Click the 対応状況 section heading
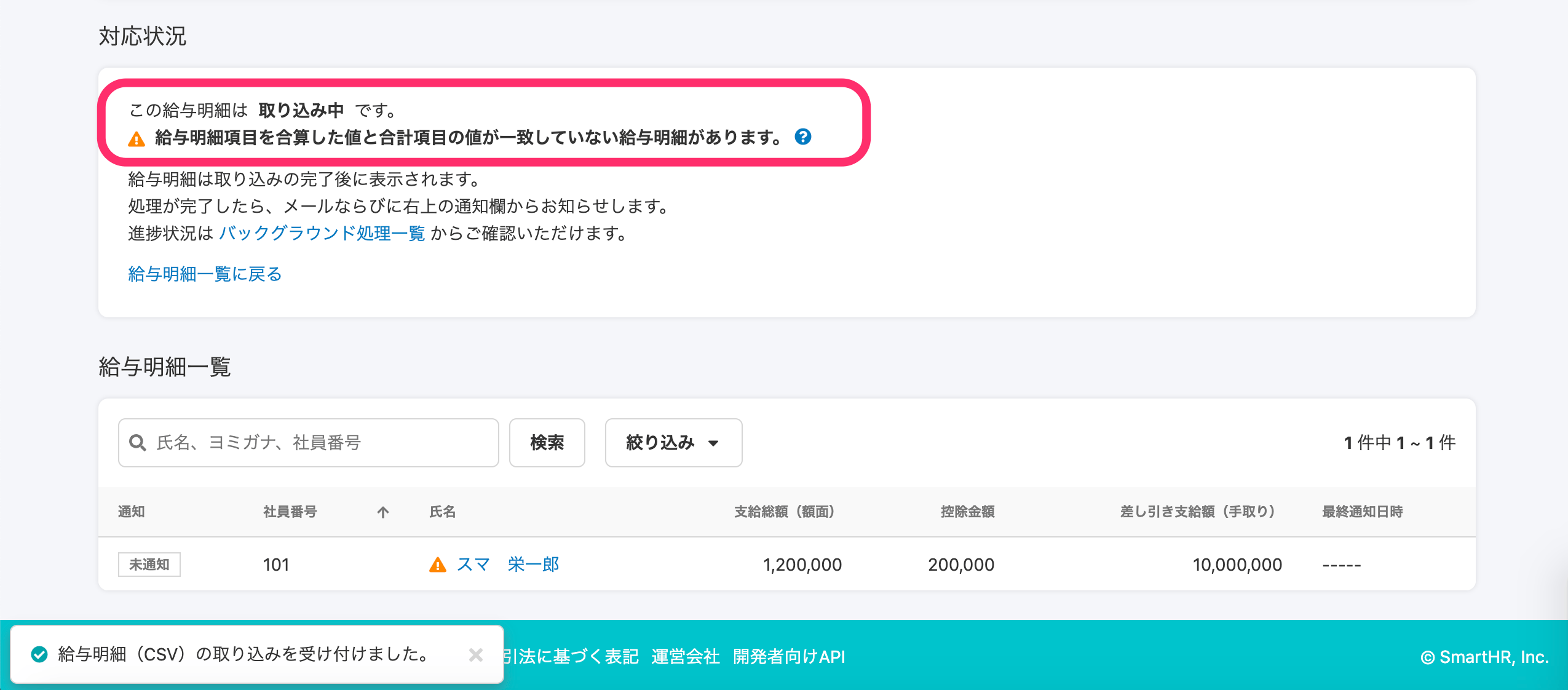Image resolution: width=1568 pixels, height=690 pixels. pyautogui.click(x=142, y=36)
